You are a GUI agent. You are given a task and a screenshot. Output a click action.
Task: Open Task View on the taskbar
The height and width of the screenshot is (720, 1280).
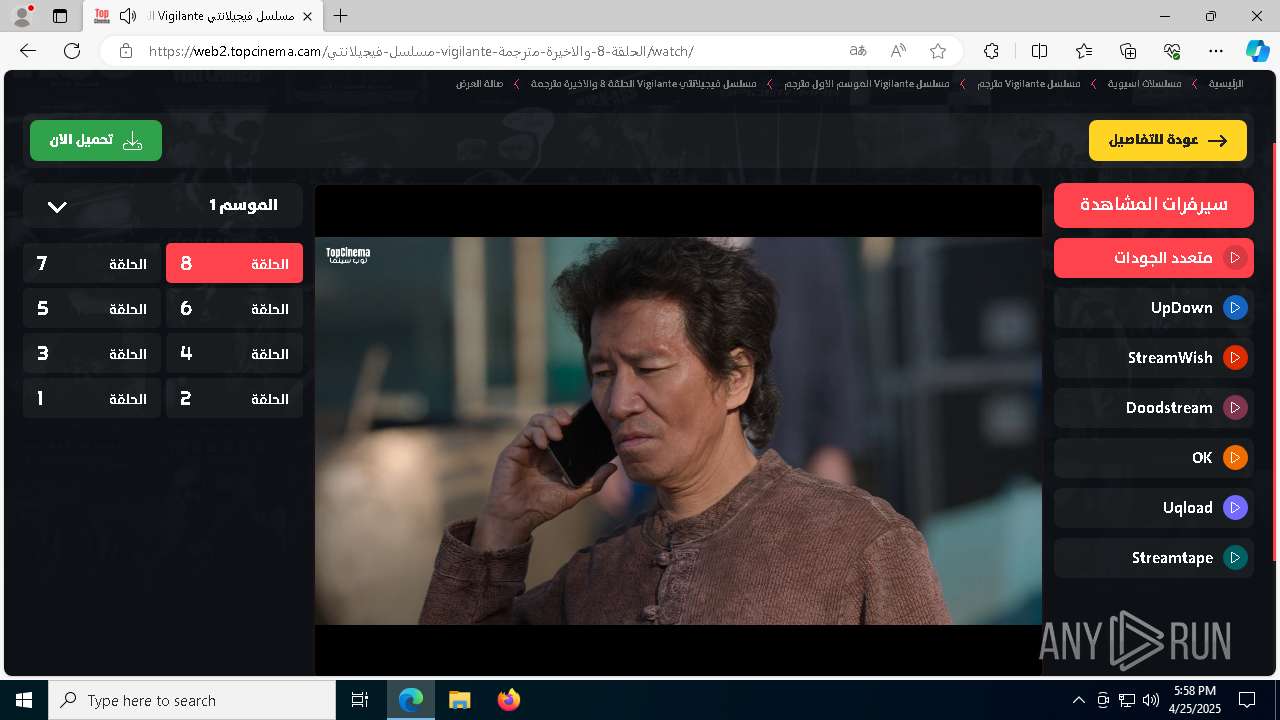pos(360,700)
